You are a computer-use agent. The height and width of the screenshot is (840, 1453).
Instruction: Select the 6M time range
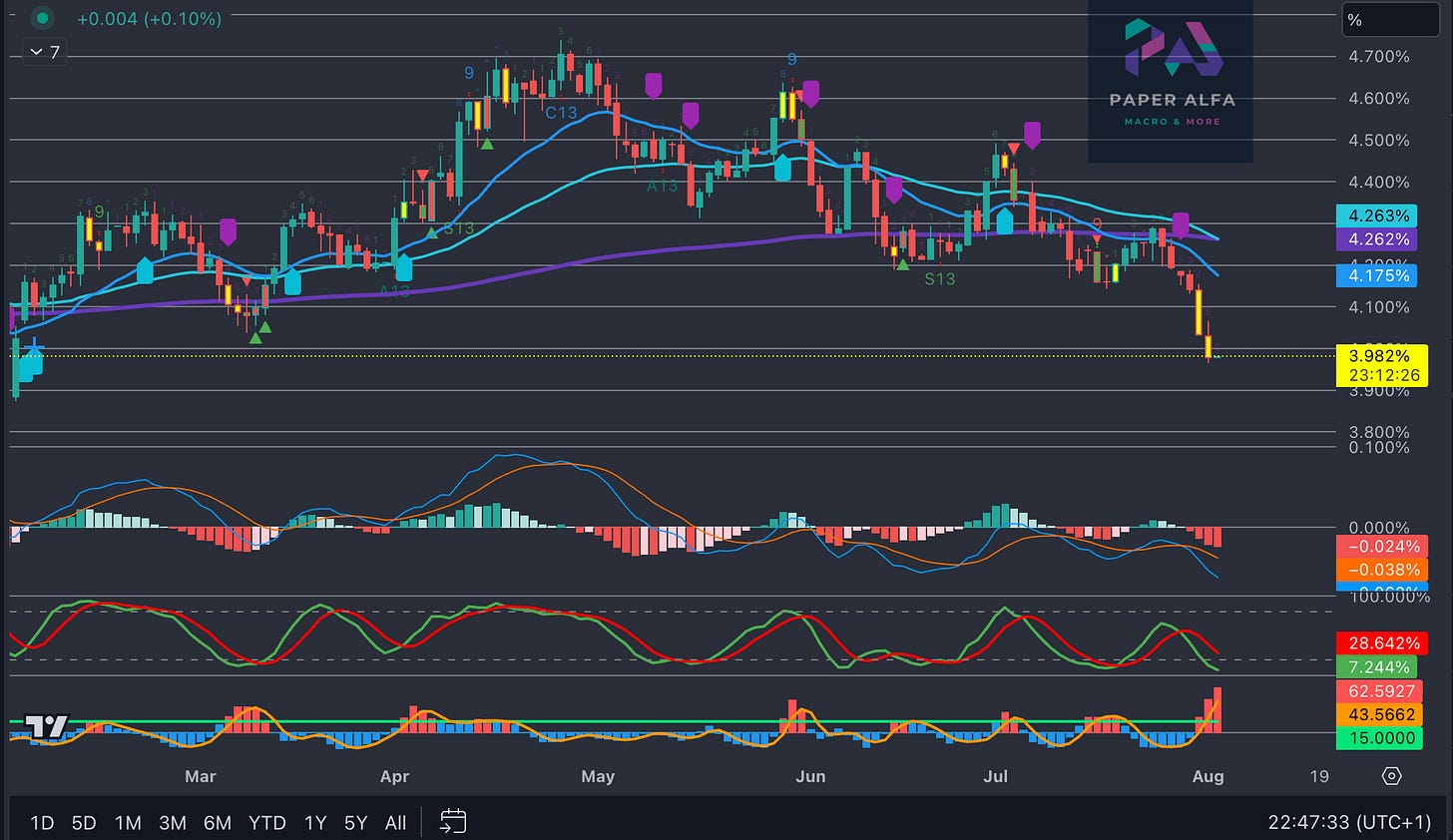(x=218, y=823)
